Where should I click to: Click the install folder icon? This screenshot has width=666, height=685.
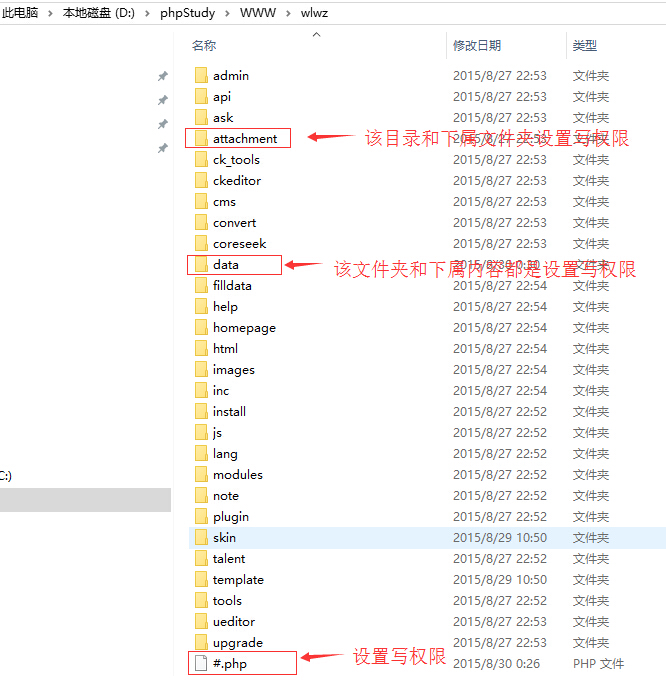201,412
